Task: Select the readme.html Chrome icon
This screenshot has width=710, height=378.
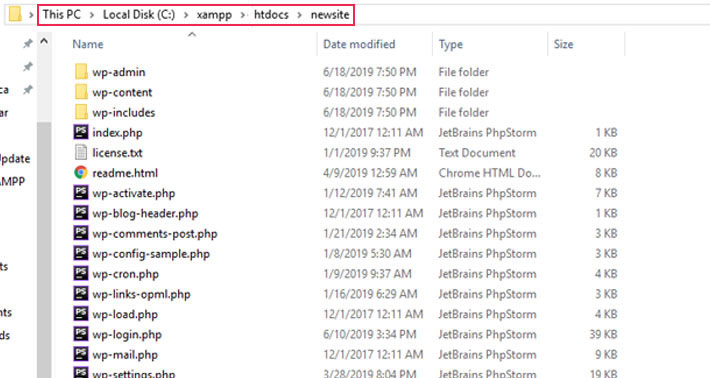Action: coord(81,172)
